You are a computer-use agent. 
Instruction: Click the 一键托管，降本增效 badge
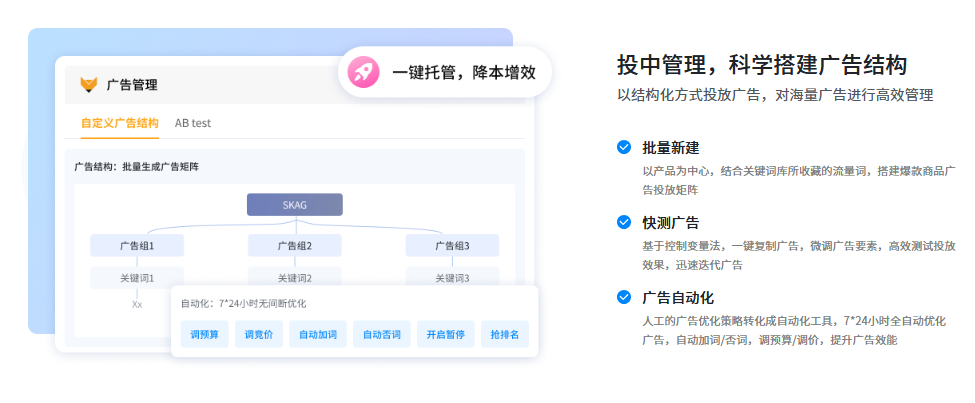(x=445, y=72)
